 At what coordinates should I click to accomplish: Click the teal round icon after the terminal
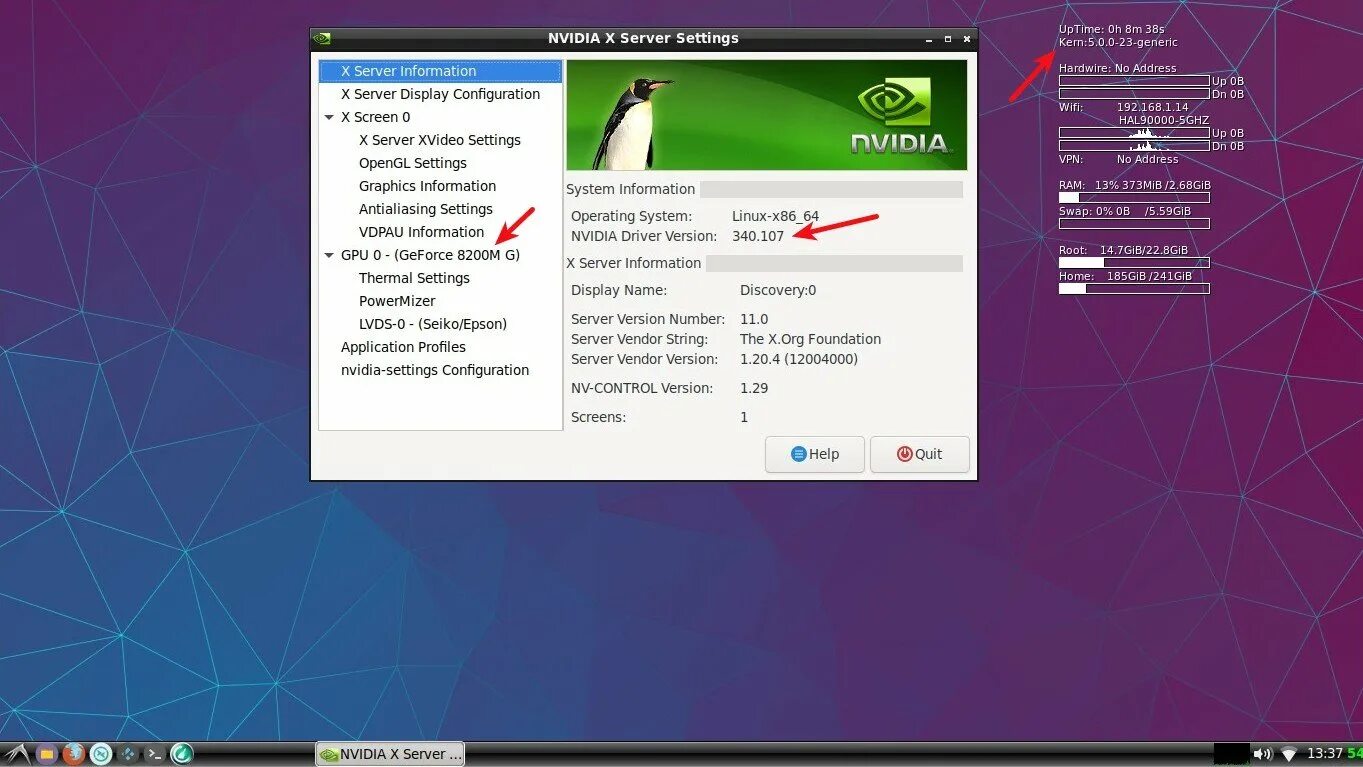click(x=181, y=754)
